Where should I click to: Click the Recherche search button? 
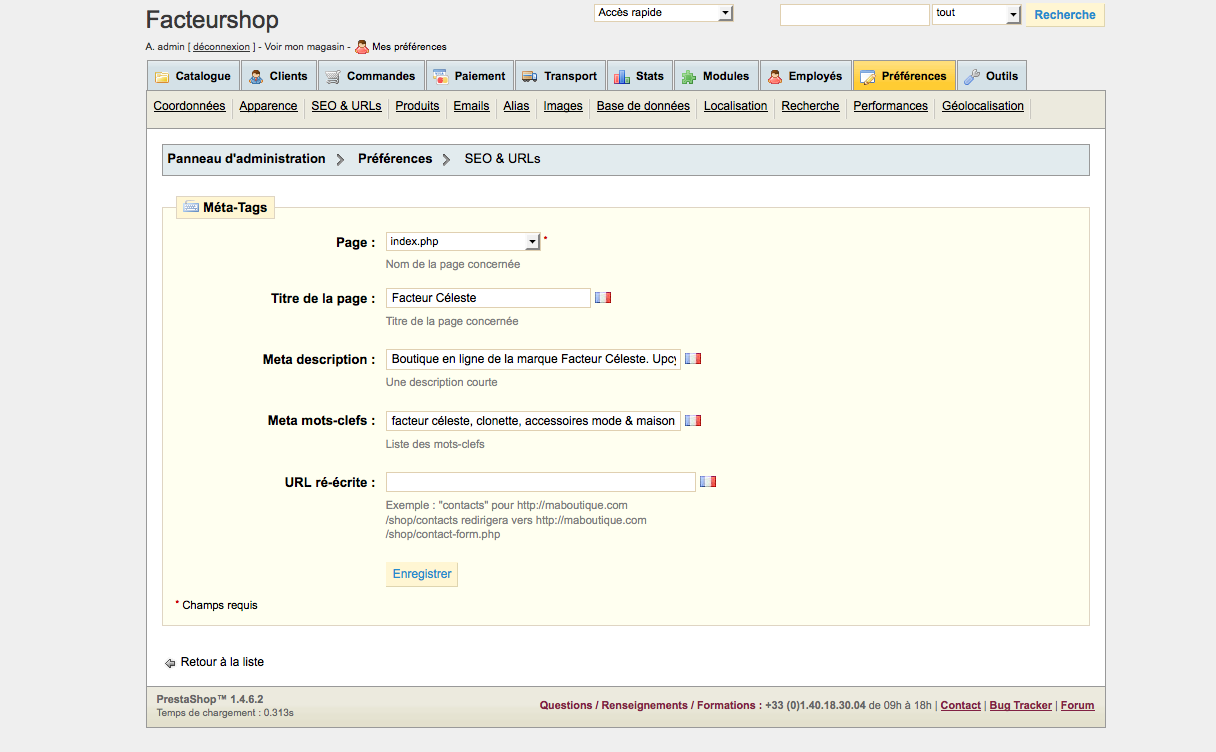[1065, 15]
